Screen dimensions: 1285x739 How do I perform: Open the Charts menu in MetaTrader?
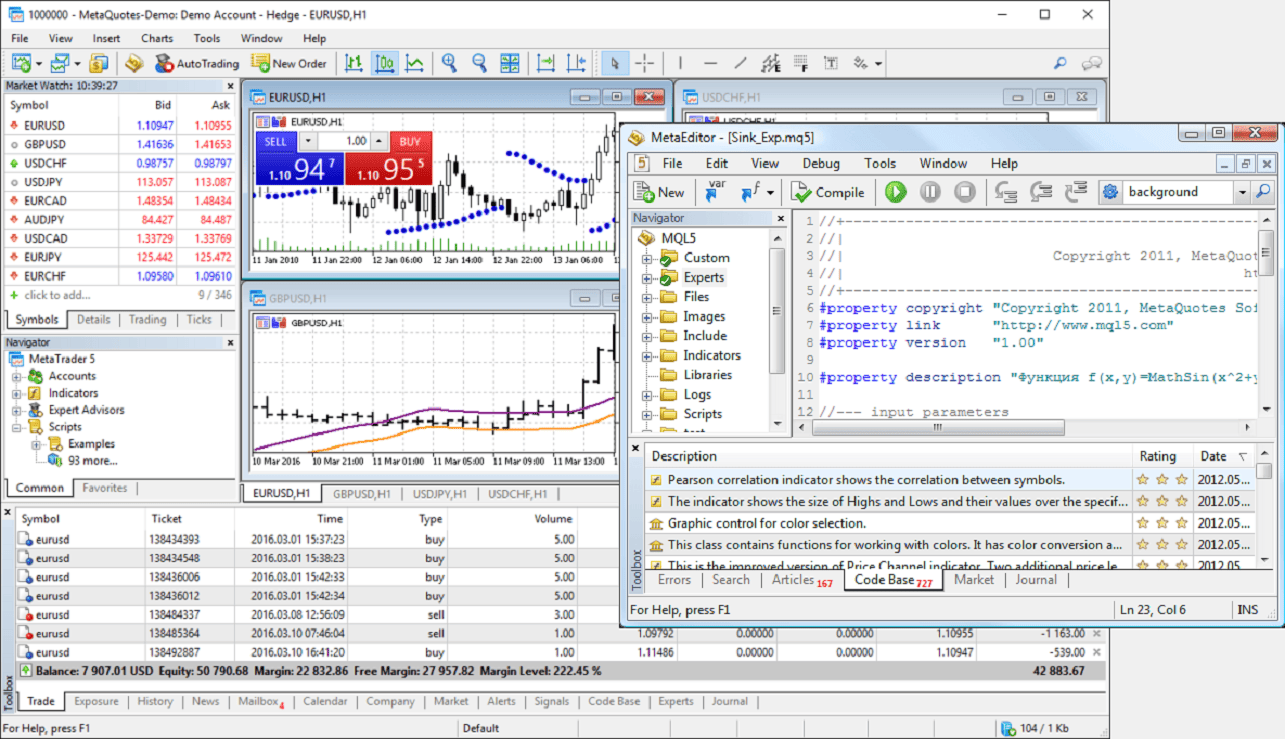click(x=156, y=38)
